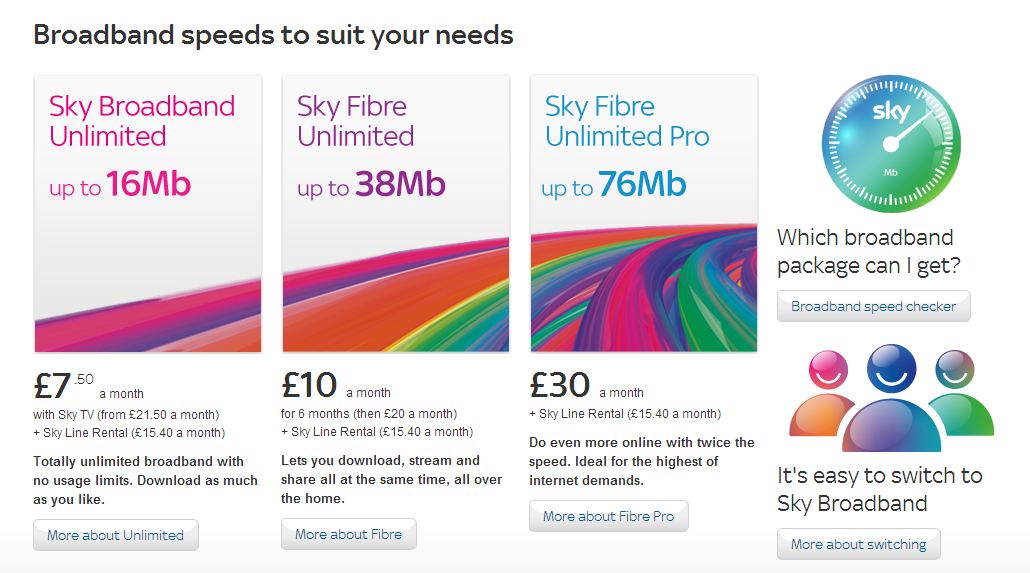Viewport: 1030px width, 573px height.
Task: Click the £10 a month price
Action: 336,385
